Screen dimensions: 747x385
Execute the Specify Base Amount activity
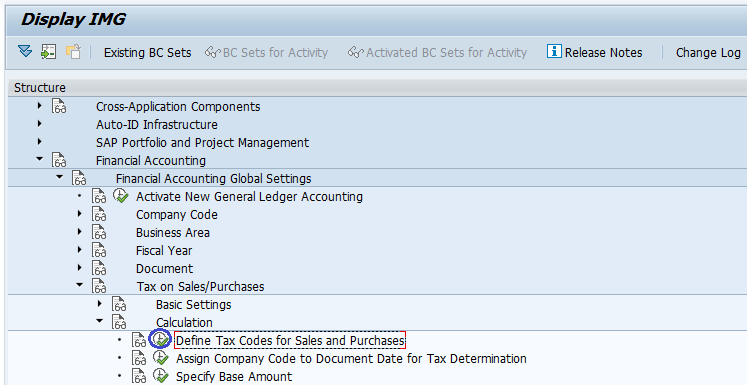tap(161, 376)
